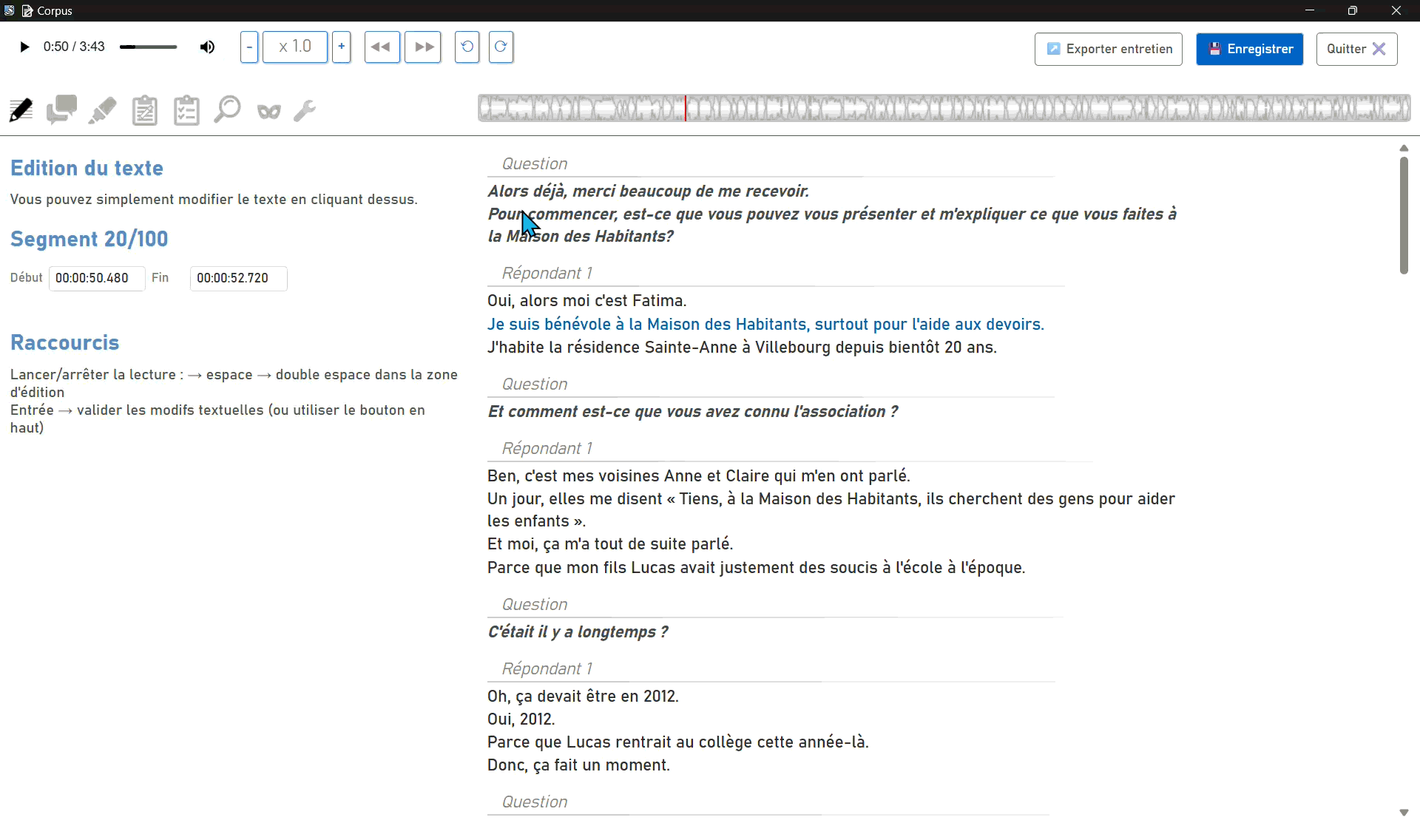Image resolution: width=1420 pixels, height=840 pixels.
Task: Open the clipboard notes tool
Action: (145, 111)
